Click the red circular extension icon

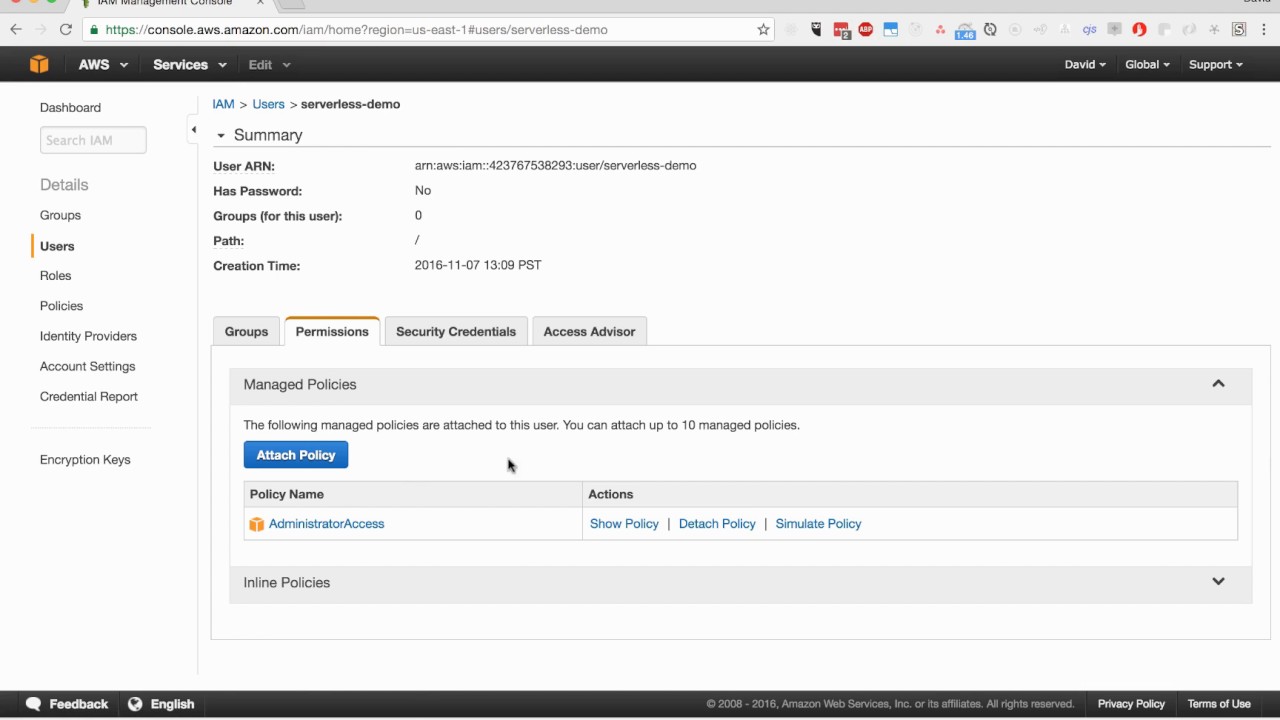(1139, 30)
